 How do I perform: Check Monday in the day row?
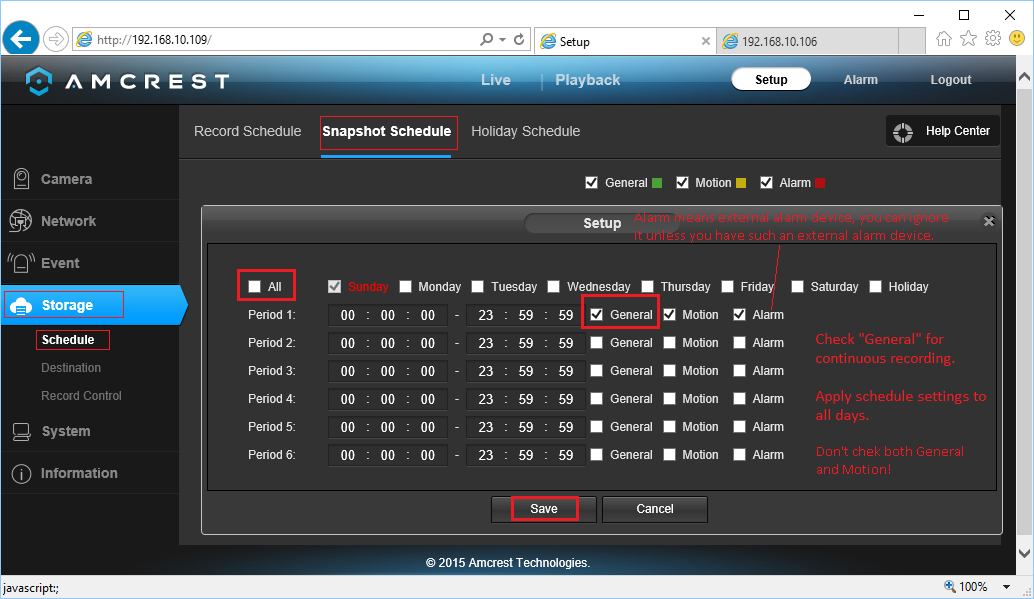tap(406, 287)
